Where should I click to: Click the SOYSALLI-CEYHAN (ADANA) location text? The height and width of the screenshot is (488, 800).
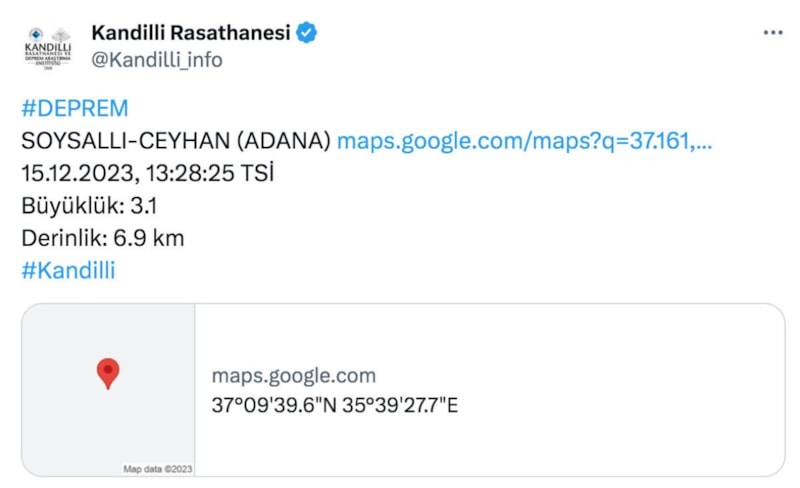pos(176,141)
